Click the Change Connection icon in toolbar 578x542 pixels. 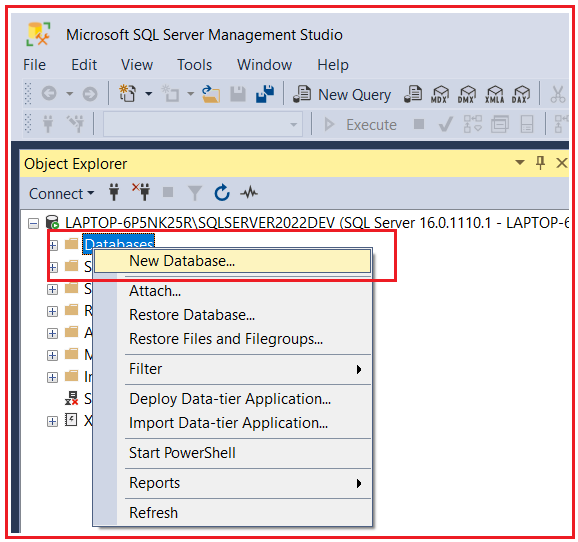tap(75, 124)
